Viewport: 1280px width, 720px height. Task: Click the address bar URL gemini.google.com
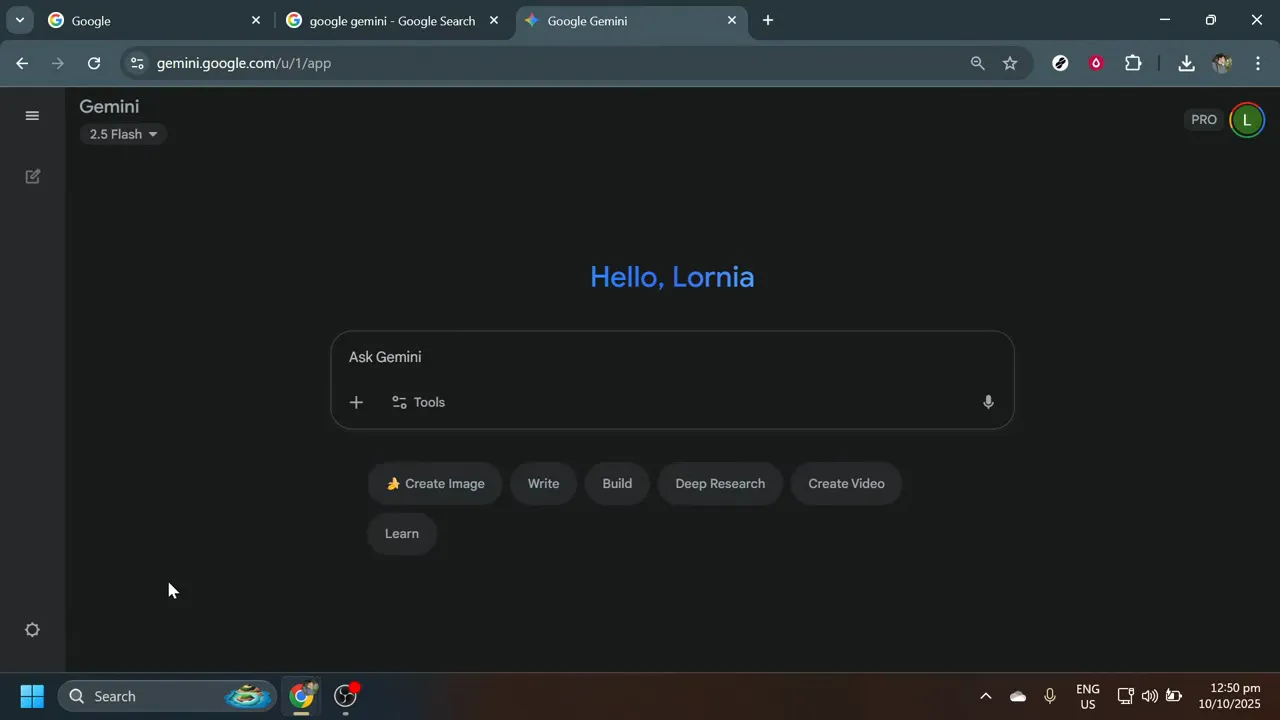click(x=244, y=63)
